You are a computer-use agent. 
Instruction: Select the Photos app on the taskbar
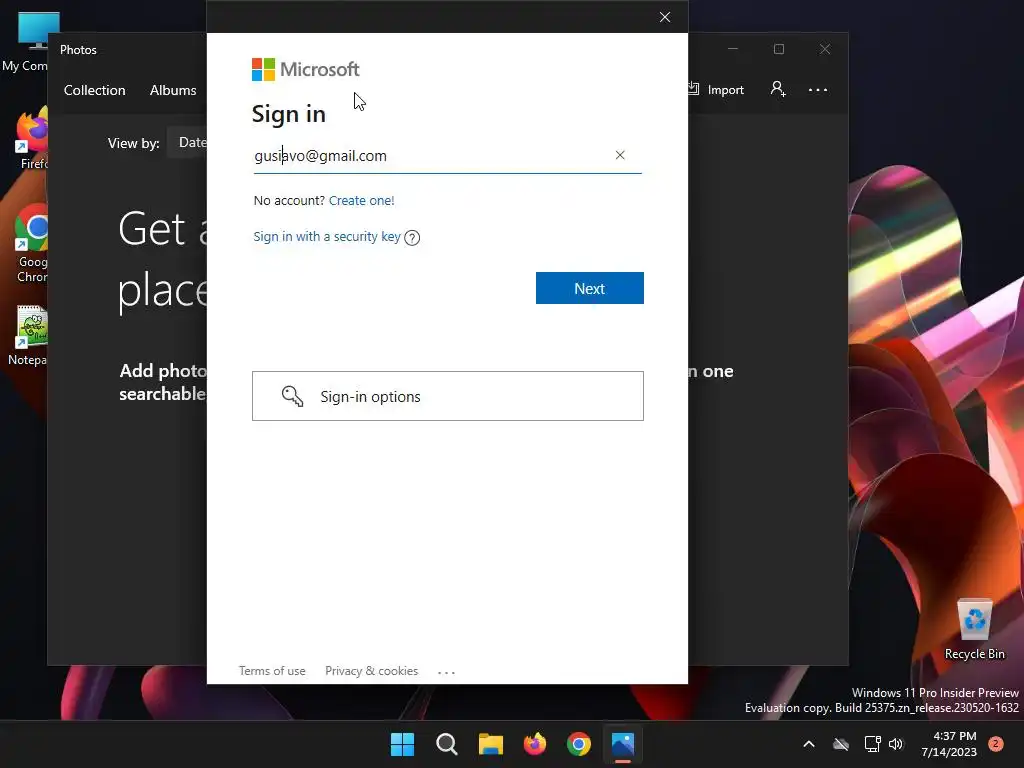point(623,744)
